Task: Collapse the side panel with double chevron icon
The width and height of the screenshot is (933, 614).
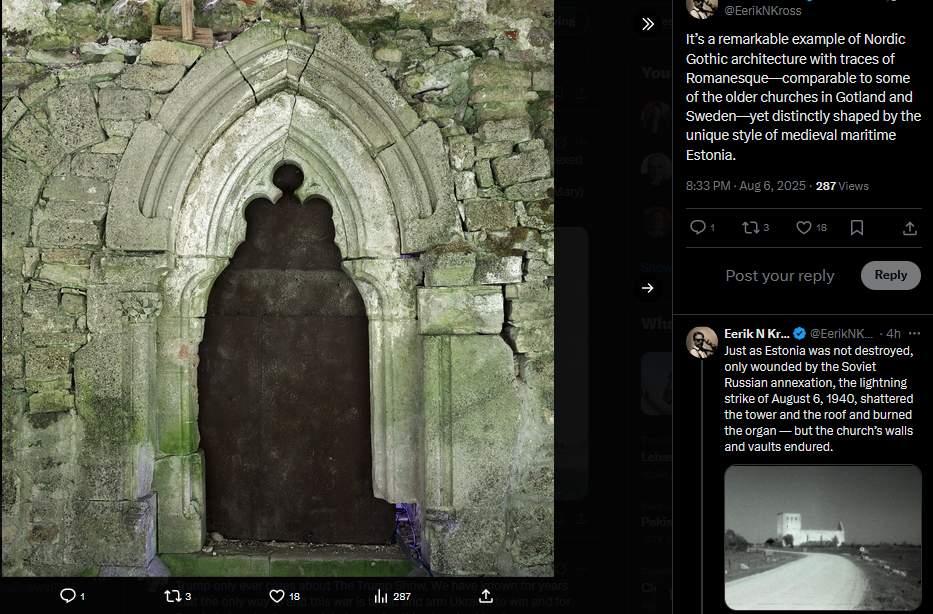Action: (x=648, y=24)
